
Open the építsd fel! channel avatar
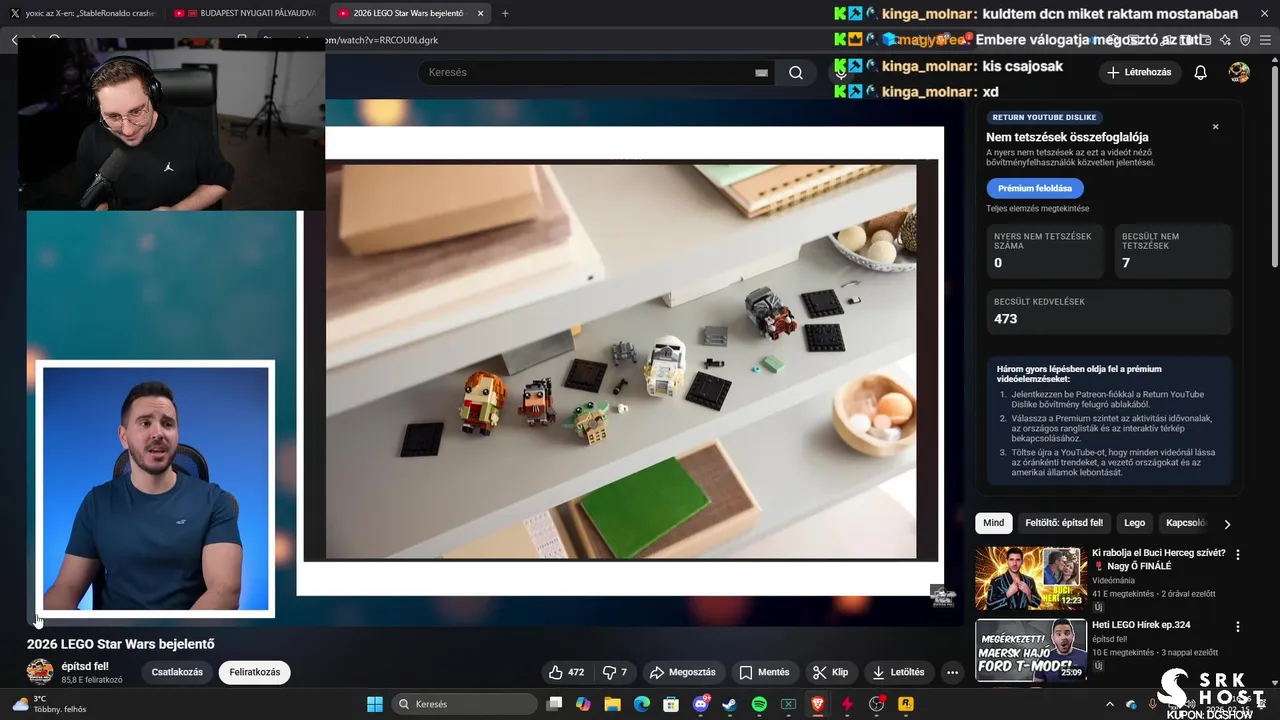coord(40,672)
